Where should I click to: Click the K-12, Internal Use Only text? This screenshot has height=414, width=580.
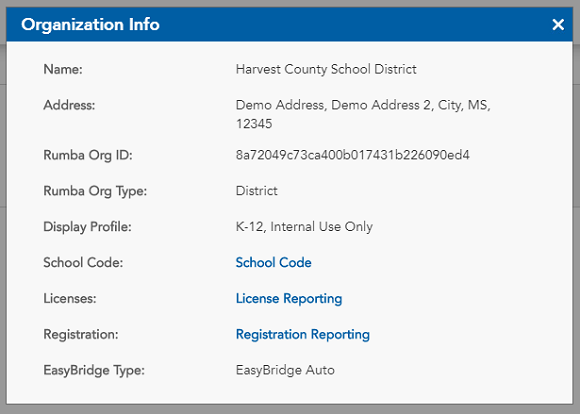[x=304, y=227]
